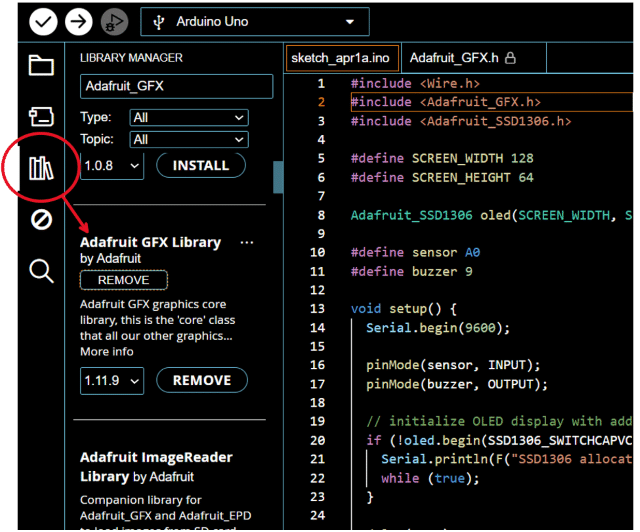The height and width of the screenshot is (532, 640).
Task: Open the More info link
Action: [107, 352]
